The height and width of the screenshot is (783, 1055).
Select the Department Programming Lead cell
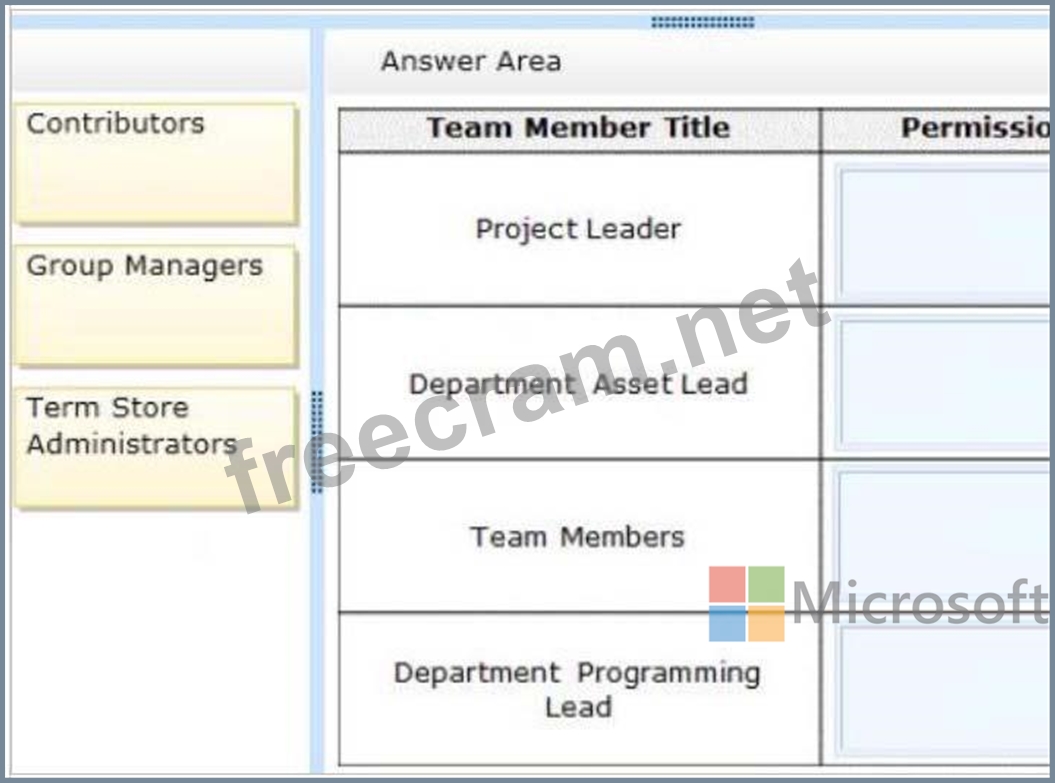pyautogui.click(x=579, y=689)
